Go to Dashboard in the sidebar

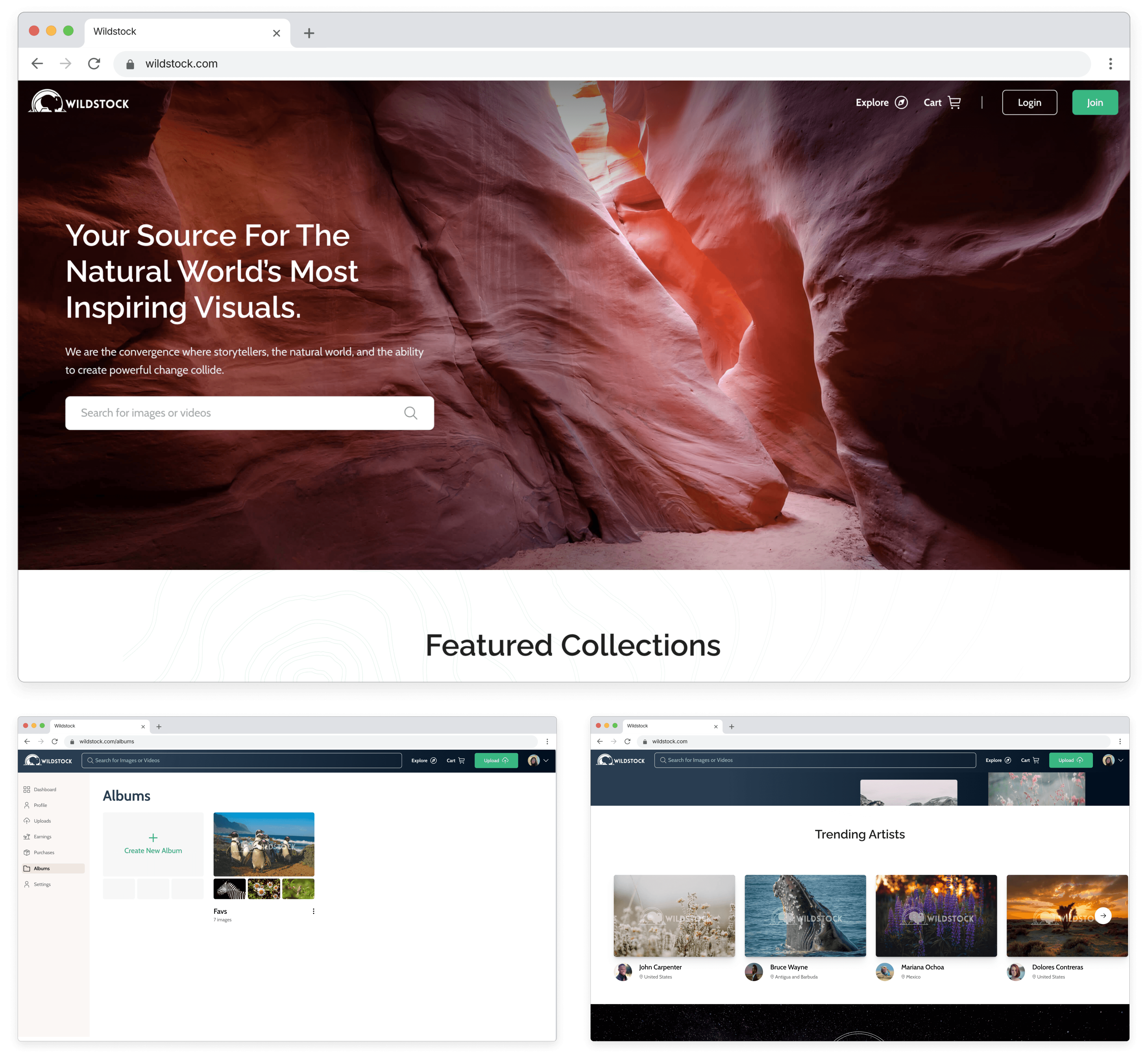coord(44,789)
